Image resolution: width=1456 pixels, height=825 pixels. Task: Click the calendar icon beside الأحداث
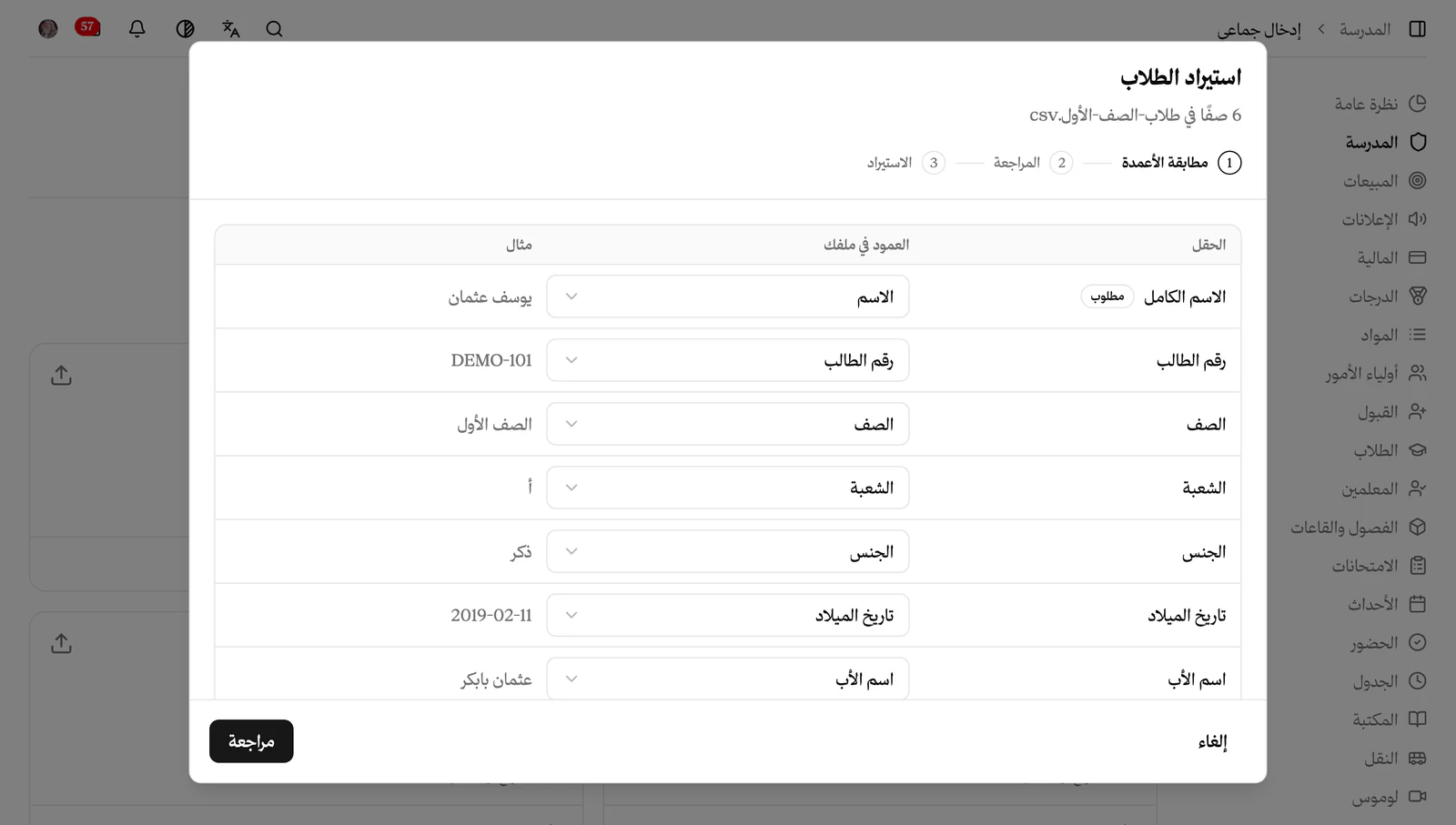coord(1417,604)
